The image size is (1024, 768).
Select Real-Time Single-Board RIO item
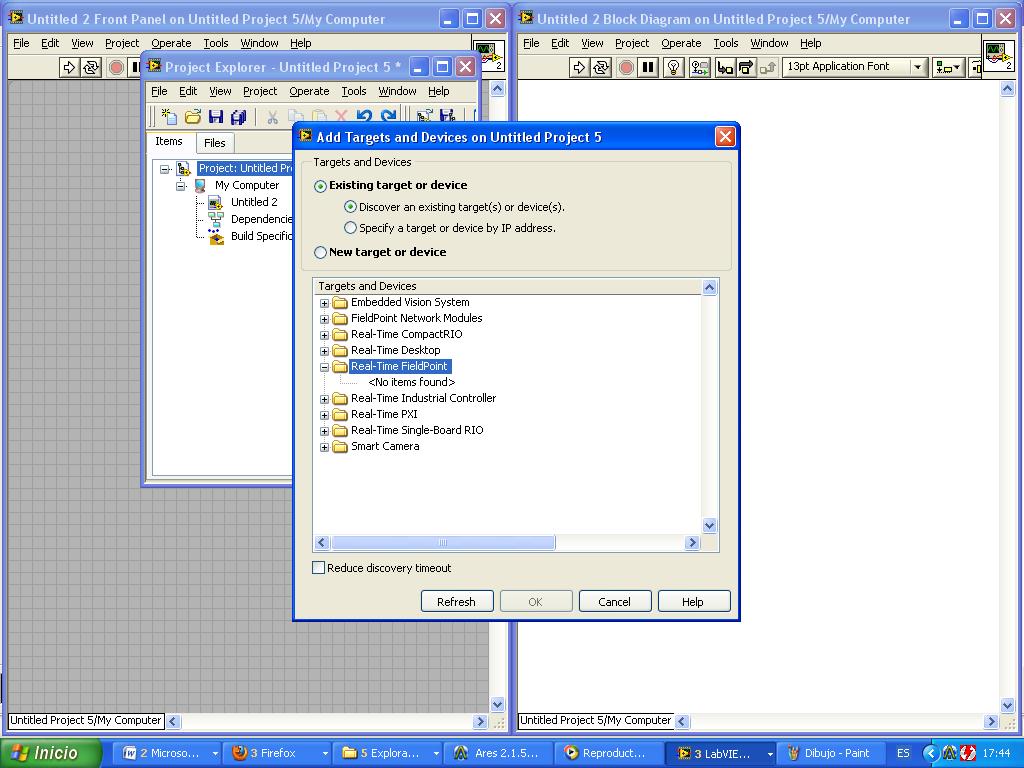417,430
